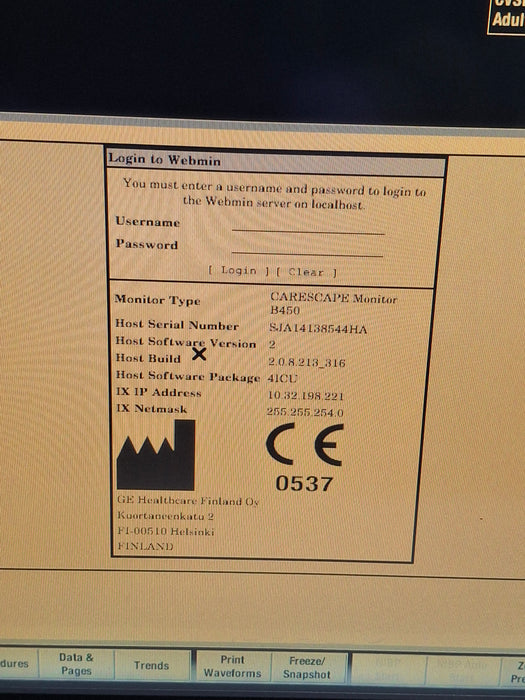Click the Monitor Type label
This screenshot has width=525, height=700.
(x=158, y=300)
